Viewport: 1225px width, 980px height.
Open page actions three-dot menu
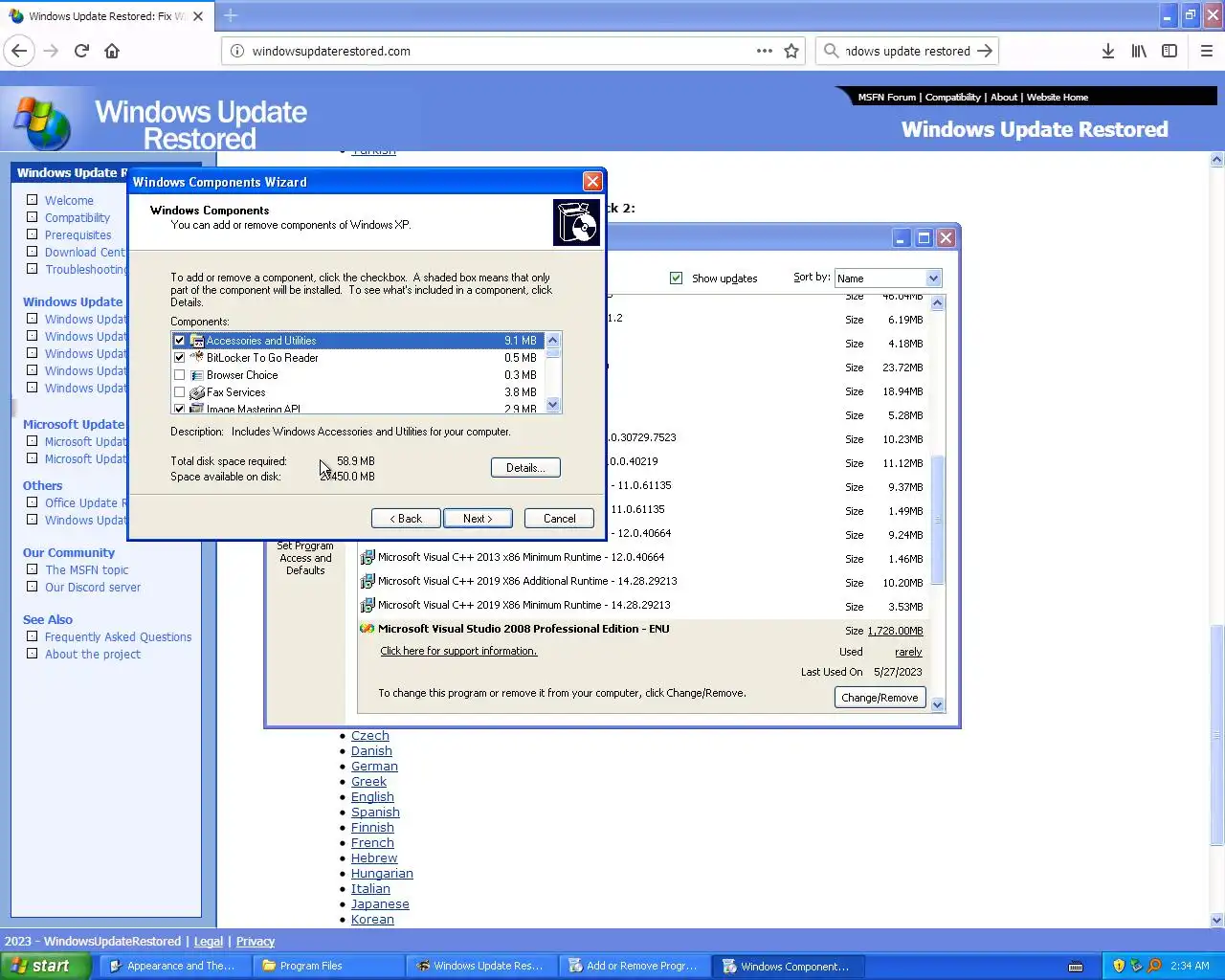click(765, 51)
